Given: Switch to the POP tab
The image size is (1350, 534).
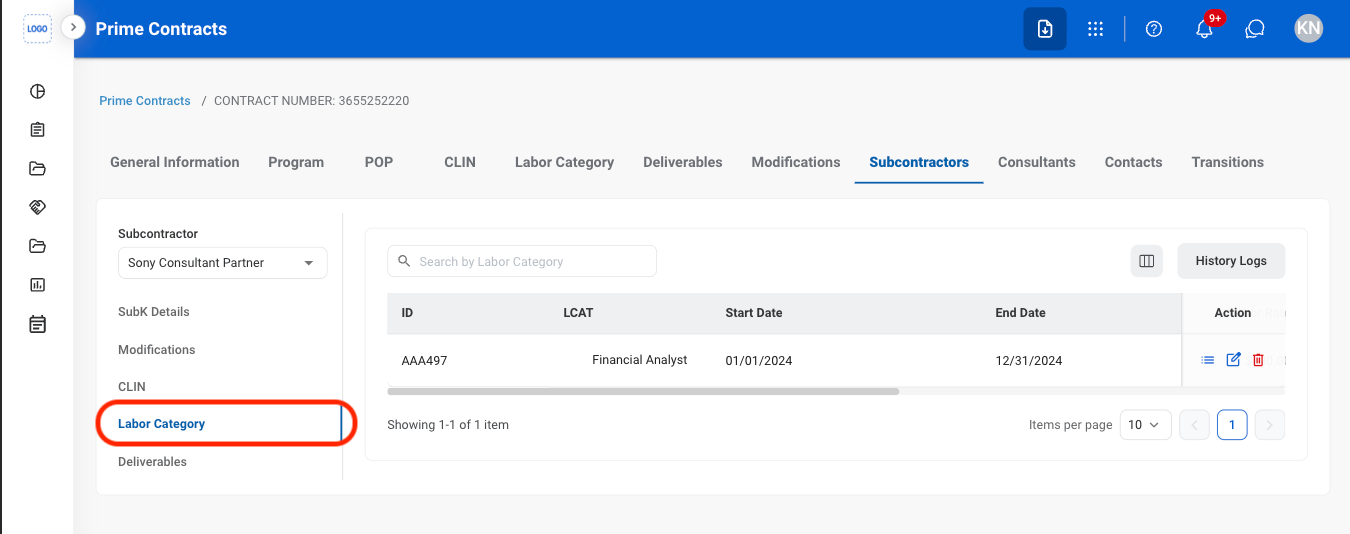Looking at the screenshot, I should coord(379,162).
